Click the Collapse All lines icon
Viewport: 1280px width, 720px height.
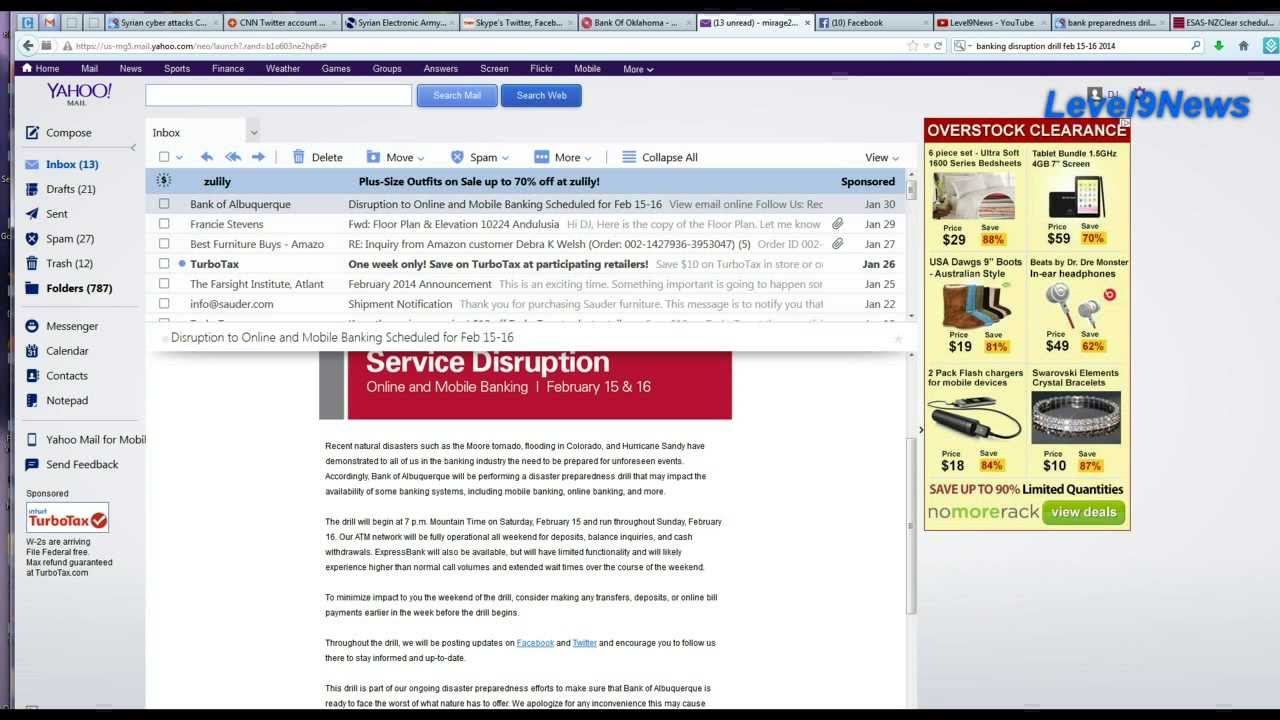click(629, 157)
